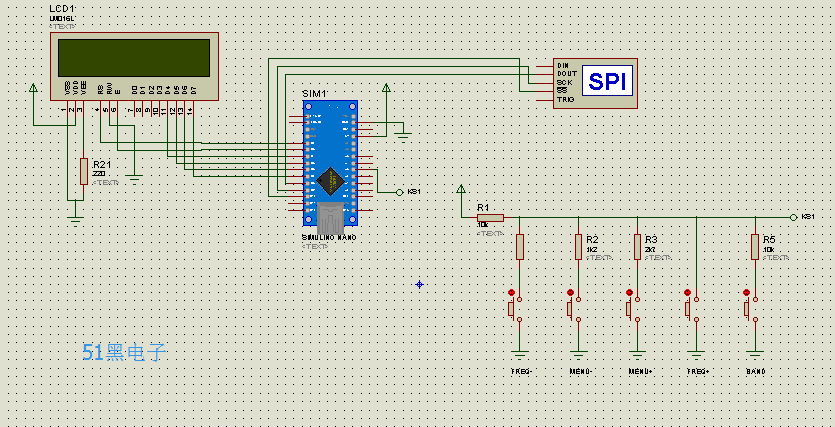This screenshot has width=835, height=427.
Task: Click the <TEXT> placeholder under R21
Action: tap(106, 183)
